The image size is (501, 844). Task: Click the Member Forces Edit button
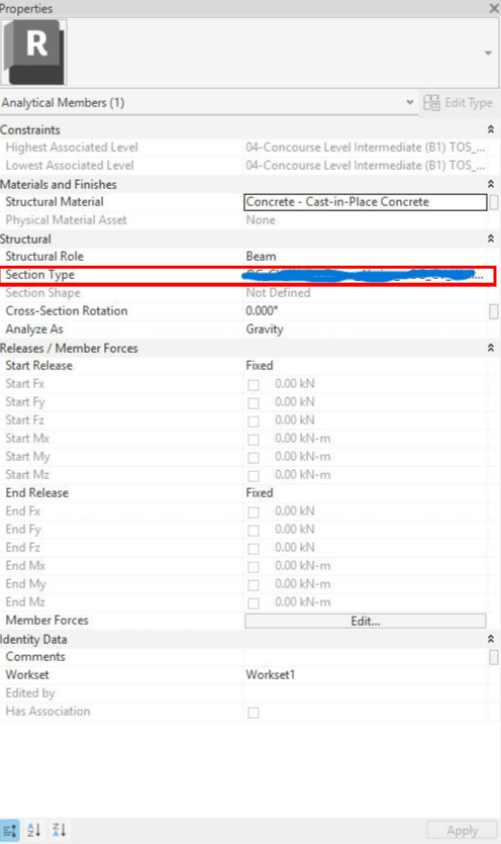(365, 621)
